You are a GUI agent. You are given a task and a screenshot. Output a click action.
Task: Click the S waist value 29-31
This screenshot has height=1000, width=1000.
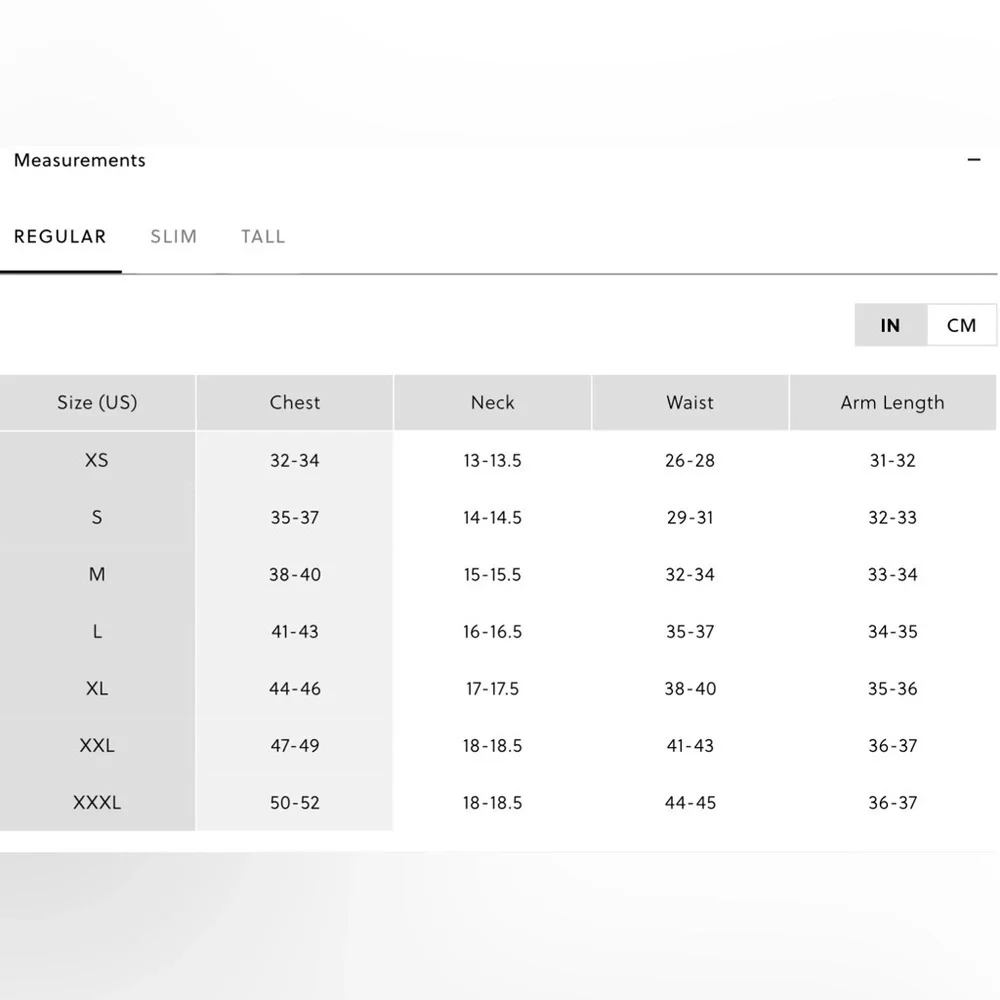pyautogui.click(x=690, y=517)
